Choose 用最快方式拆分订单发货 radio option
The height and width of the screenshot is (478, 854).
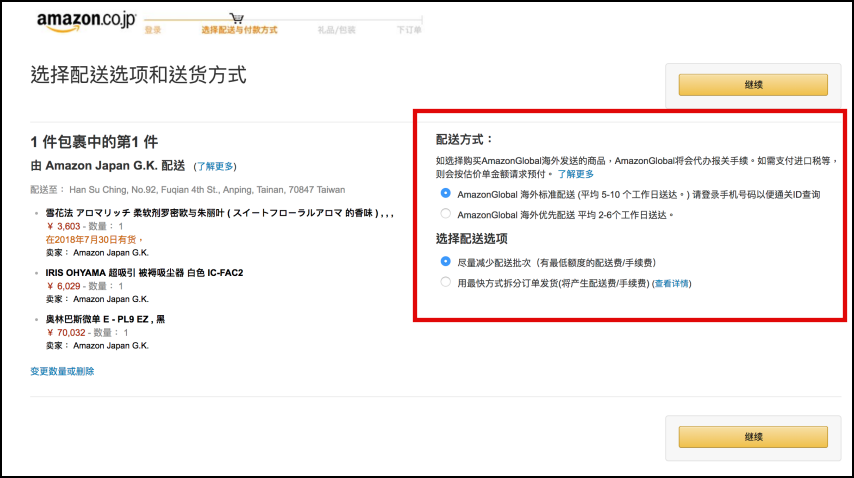coord(446,282)
